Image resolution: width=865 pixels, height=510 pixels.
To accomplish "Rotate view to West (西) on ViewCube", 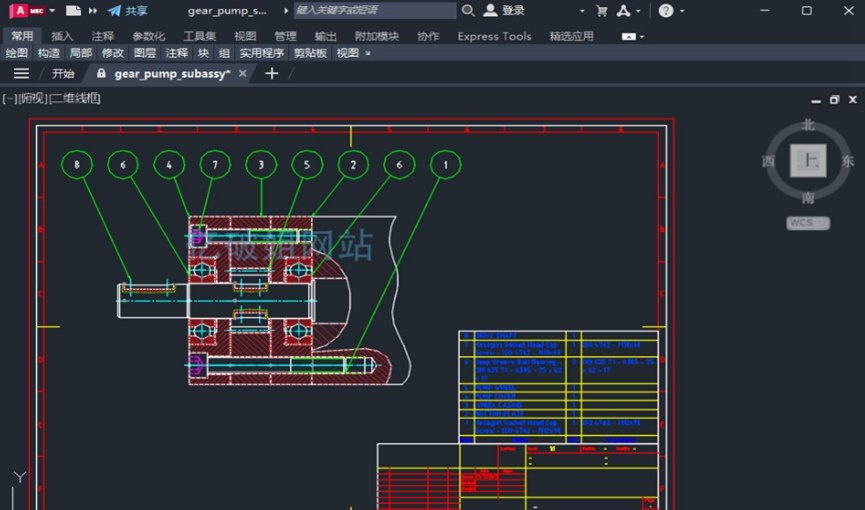I will point(768,161).
